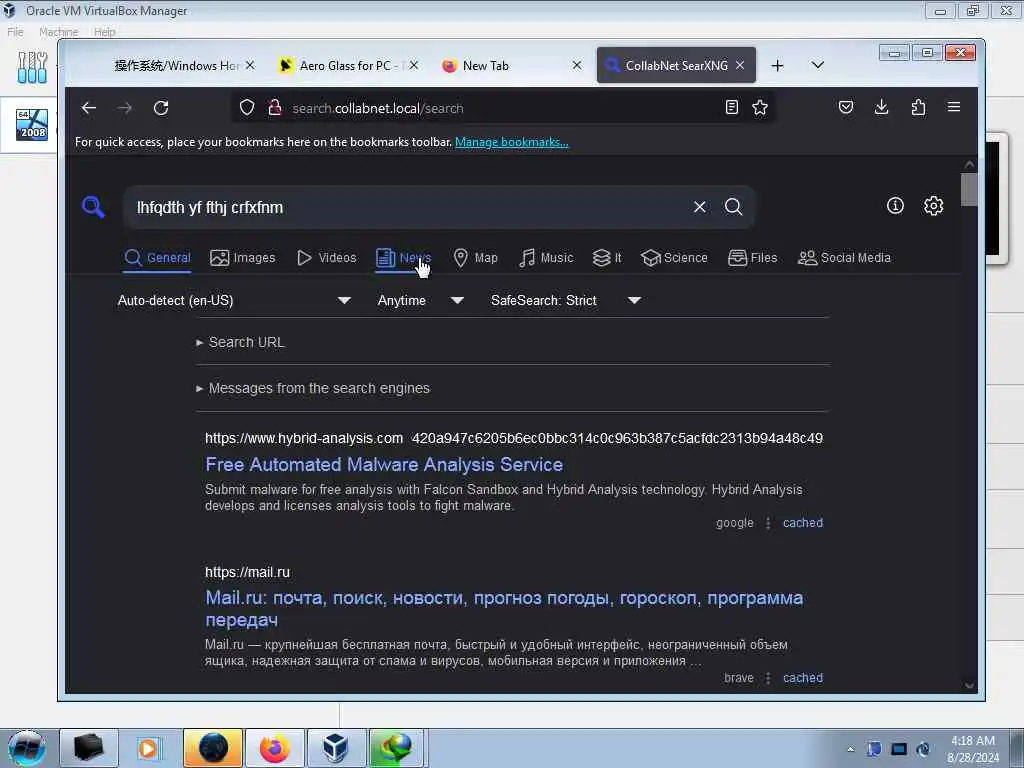Switch to the New Tab tab
The height and width of the screenshot is (768, 1024).
pos(485,65)
